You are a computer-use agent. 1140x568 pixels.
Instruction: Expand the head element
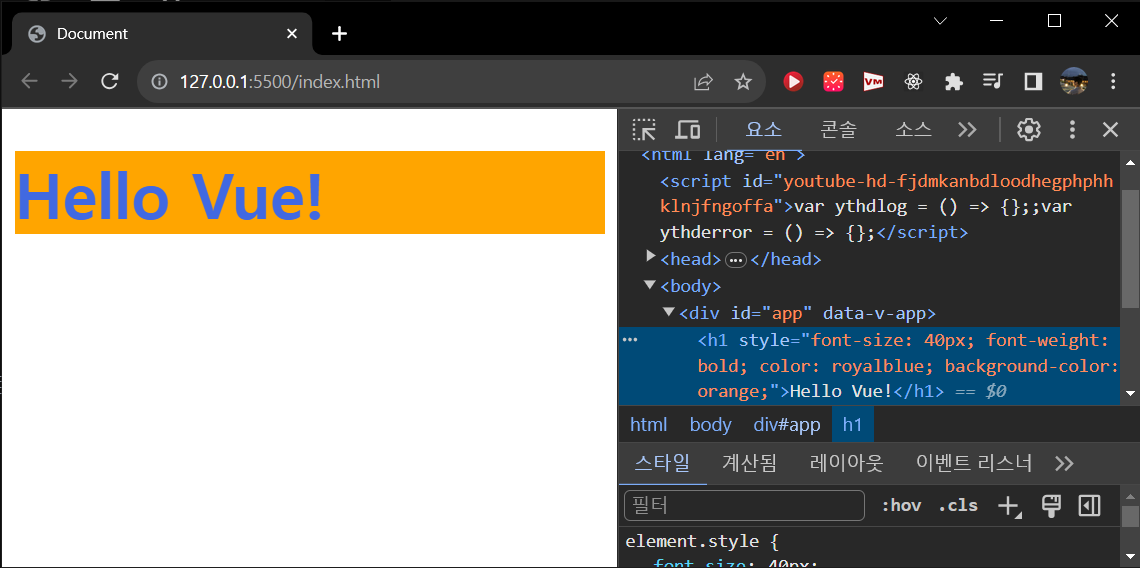pos(651,257)
